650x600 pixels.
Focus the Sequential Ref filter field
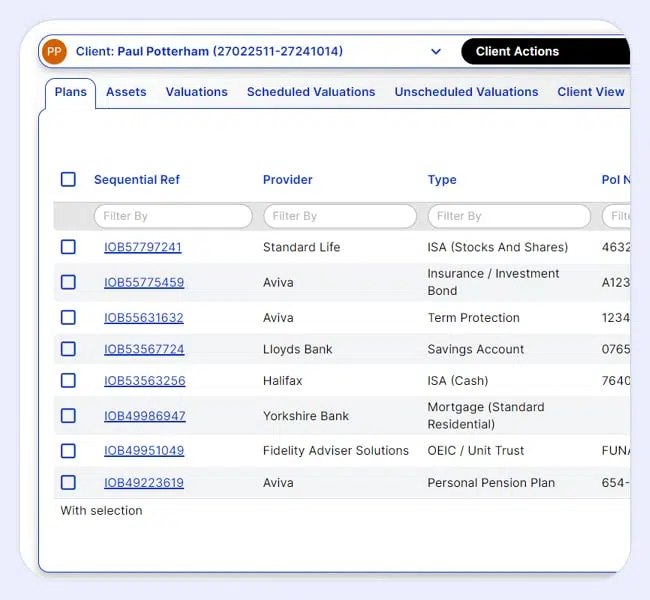[173, 216]
